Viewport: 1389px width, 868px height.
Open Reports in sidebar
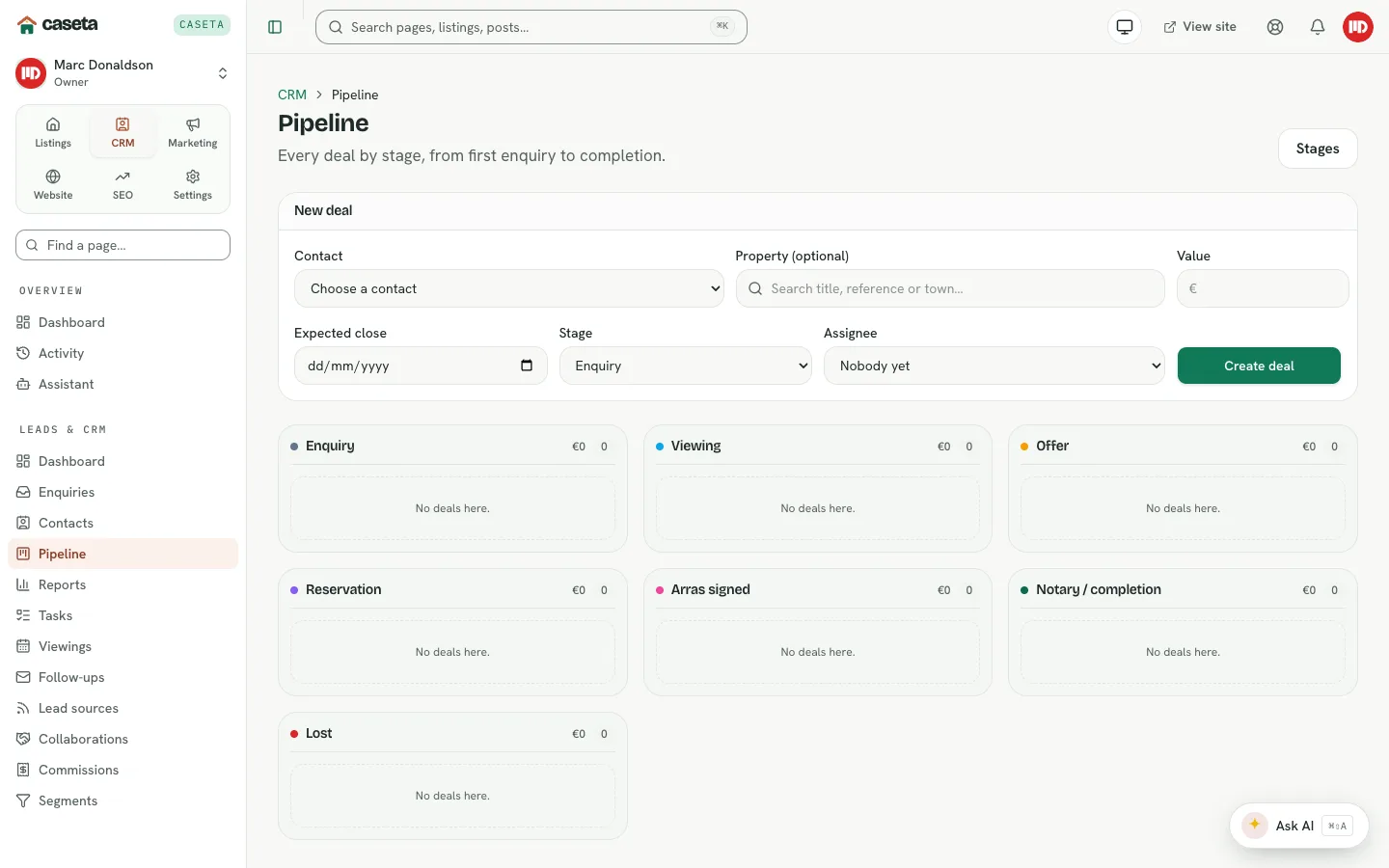(x=123, y=584)
